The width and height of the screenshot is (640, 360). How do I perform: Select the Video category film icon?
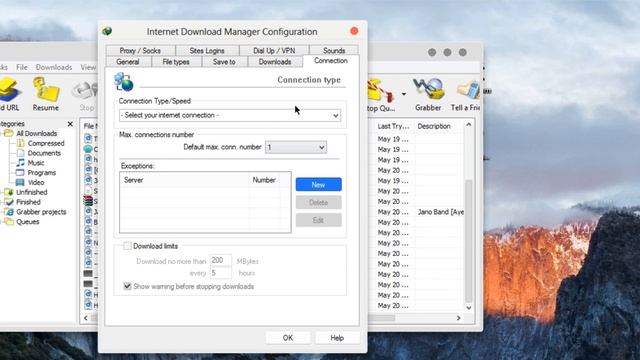click(x=20, y=182)
